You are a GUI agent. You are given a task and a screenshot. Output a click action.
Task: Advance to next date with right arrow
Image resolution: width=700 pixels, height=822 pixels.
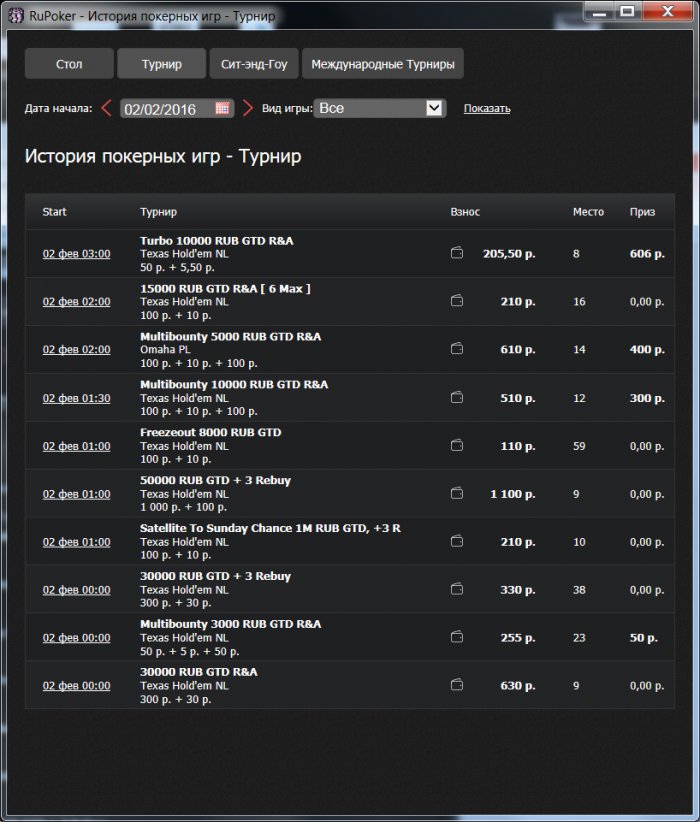(x=248, y=108)
